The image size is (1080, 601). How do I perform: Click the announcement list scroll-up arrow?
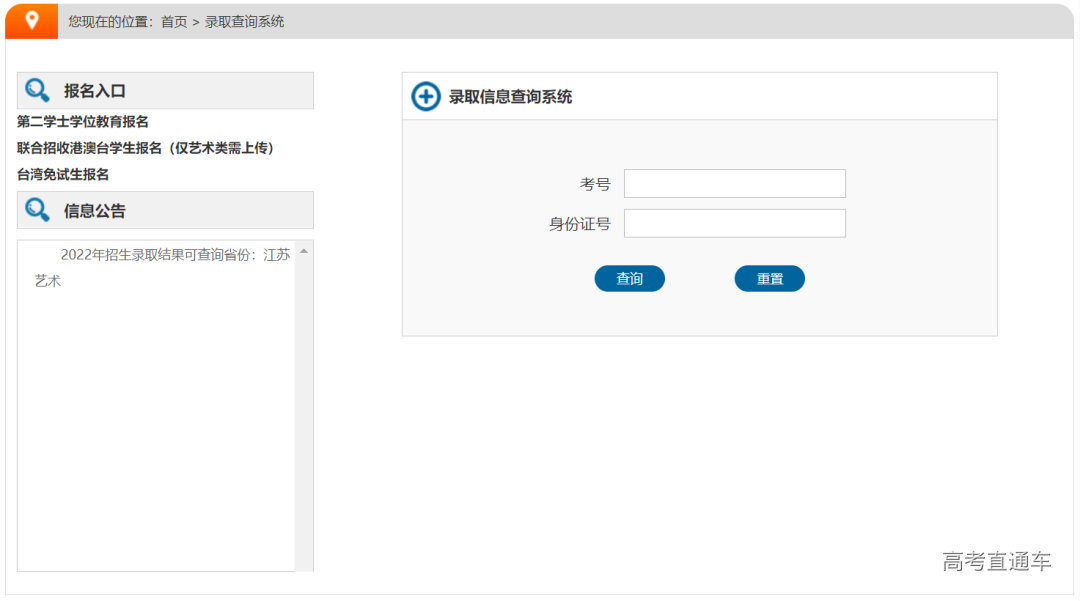coord(304,251)
